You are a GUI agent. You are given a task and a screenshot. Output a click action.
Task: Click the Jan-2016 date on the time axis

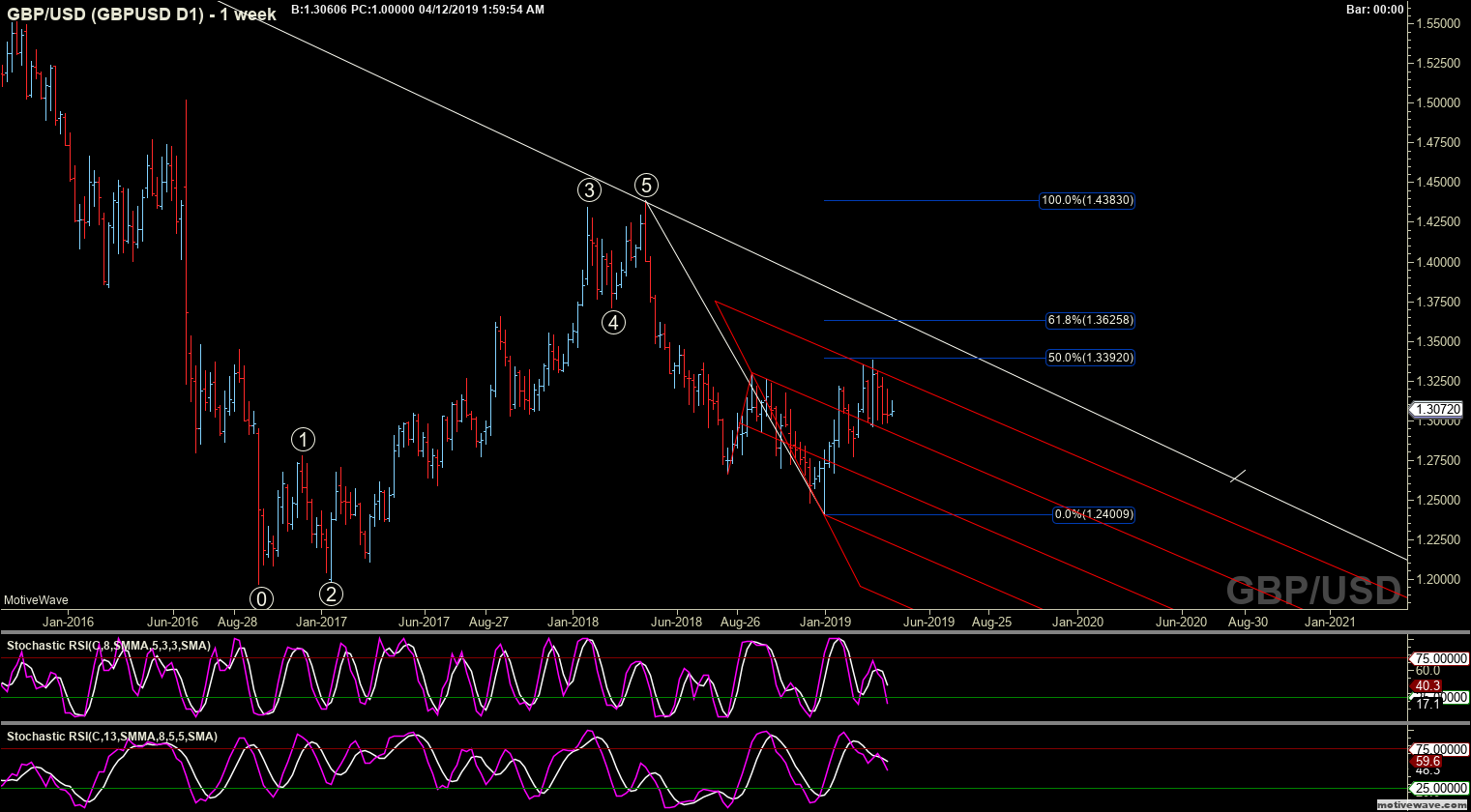[68, 622]
